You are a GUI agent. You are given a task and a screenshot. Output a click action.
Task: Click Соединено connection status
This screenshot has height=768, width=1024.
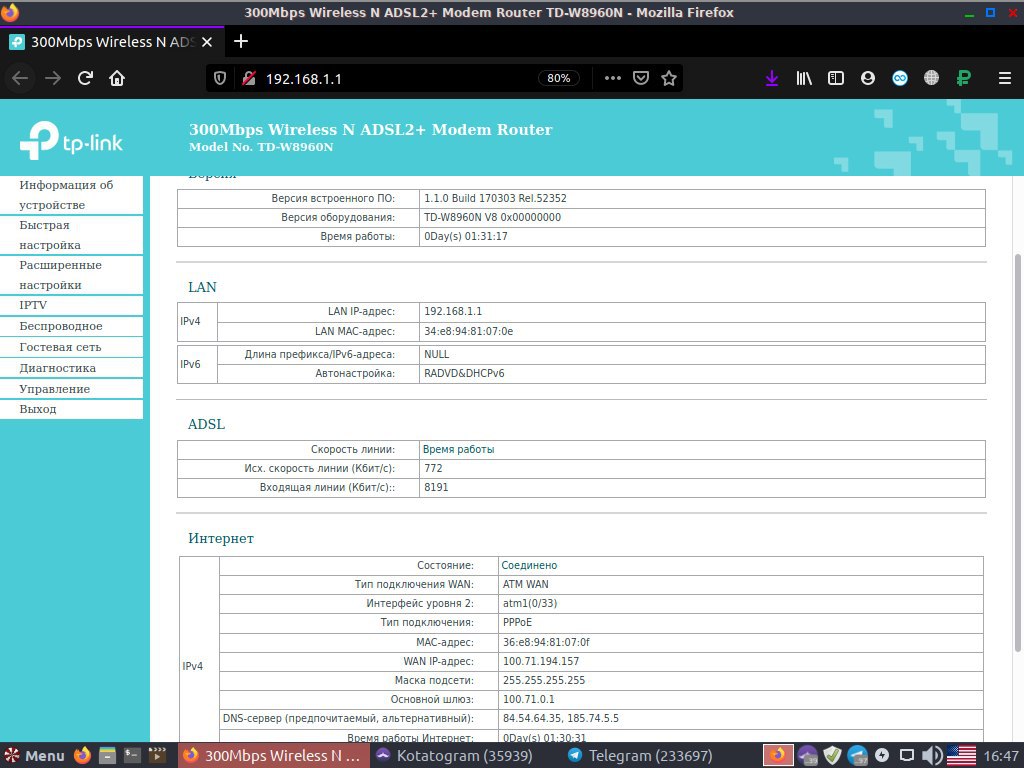pos(529,566)
